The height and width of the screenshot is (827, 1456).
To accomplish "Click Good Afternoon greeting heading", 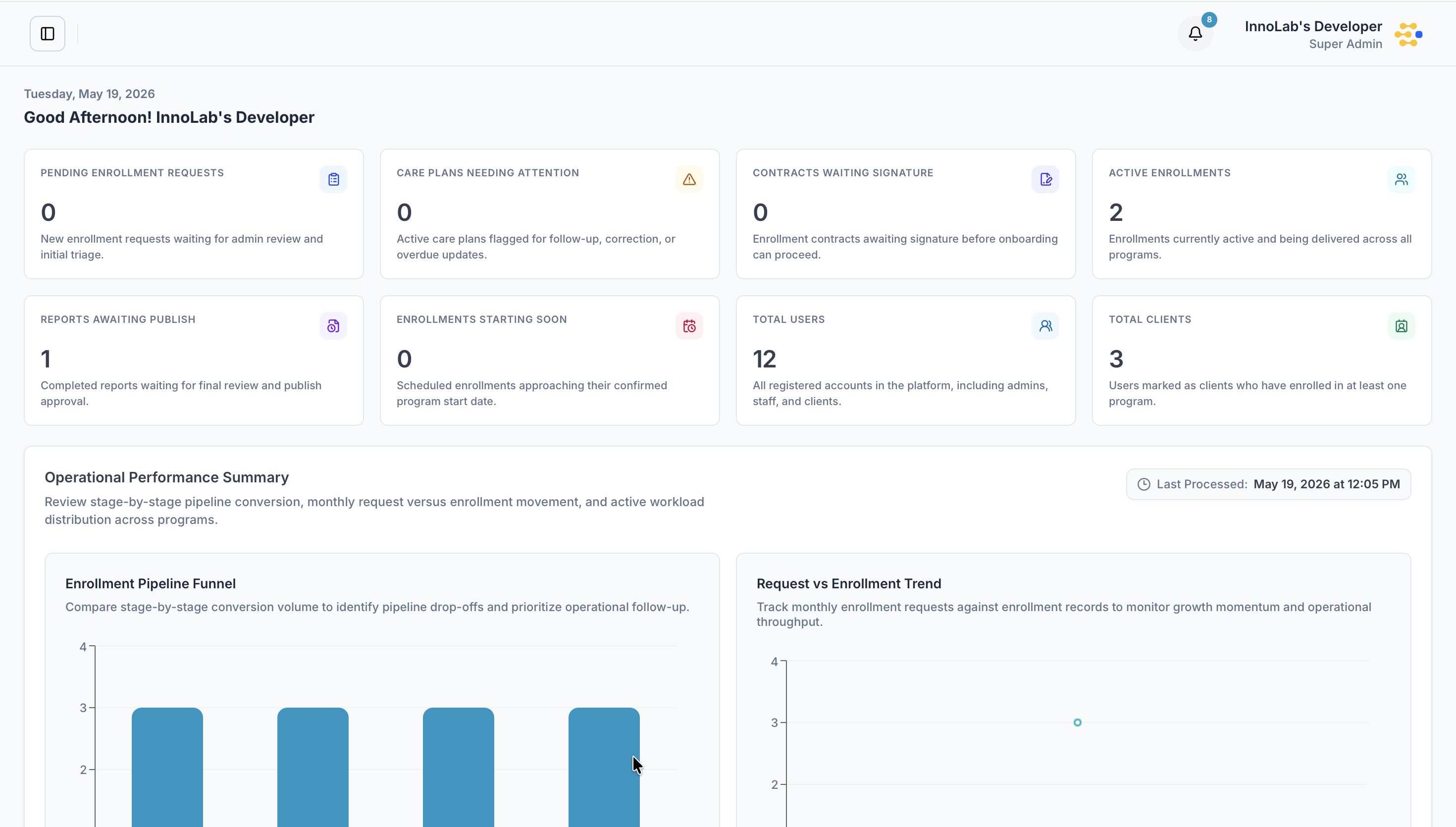I will pyautogui.click(x=169, y=117).
